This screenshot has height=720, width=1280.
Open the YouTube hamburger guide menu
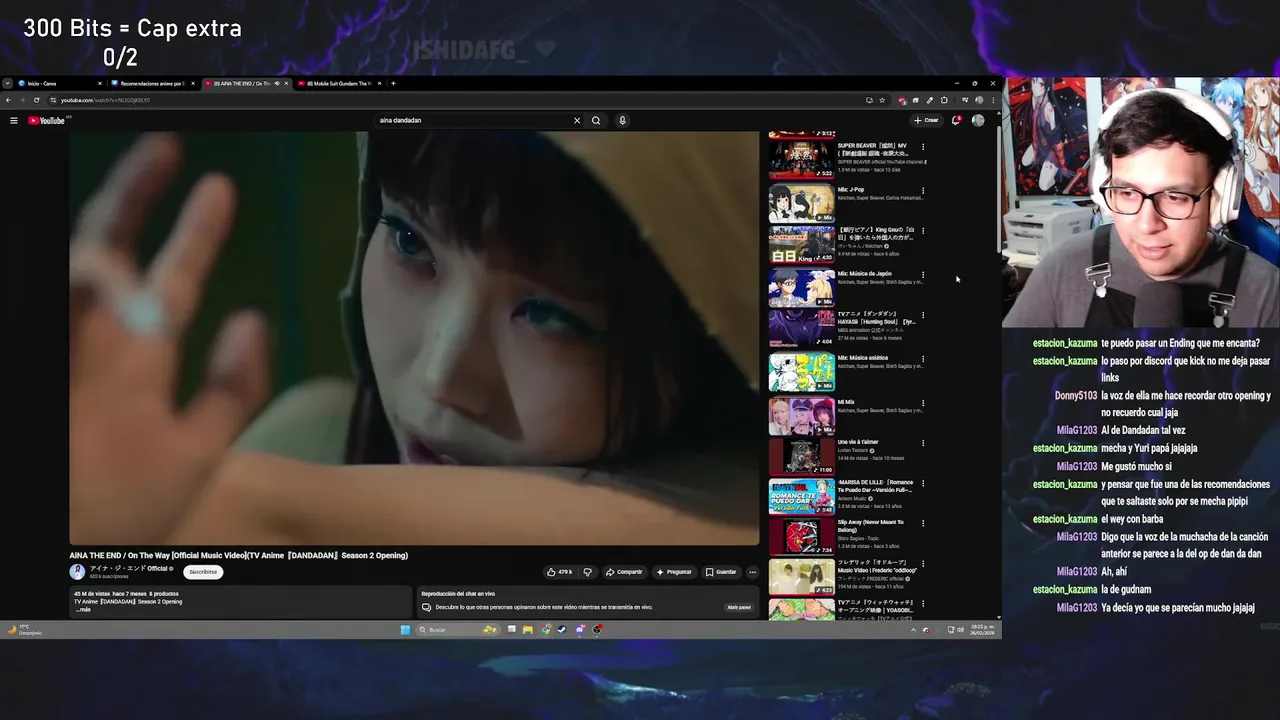click(14, 120)
